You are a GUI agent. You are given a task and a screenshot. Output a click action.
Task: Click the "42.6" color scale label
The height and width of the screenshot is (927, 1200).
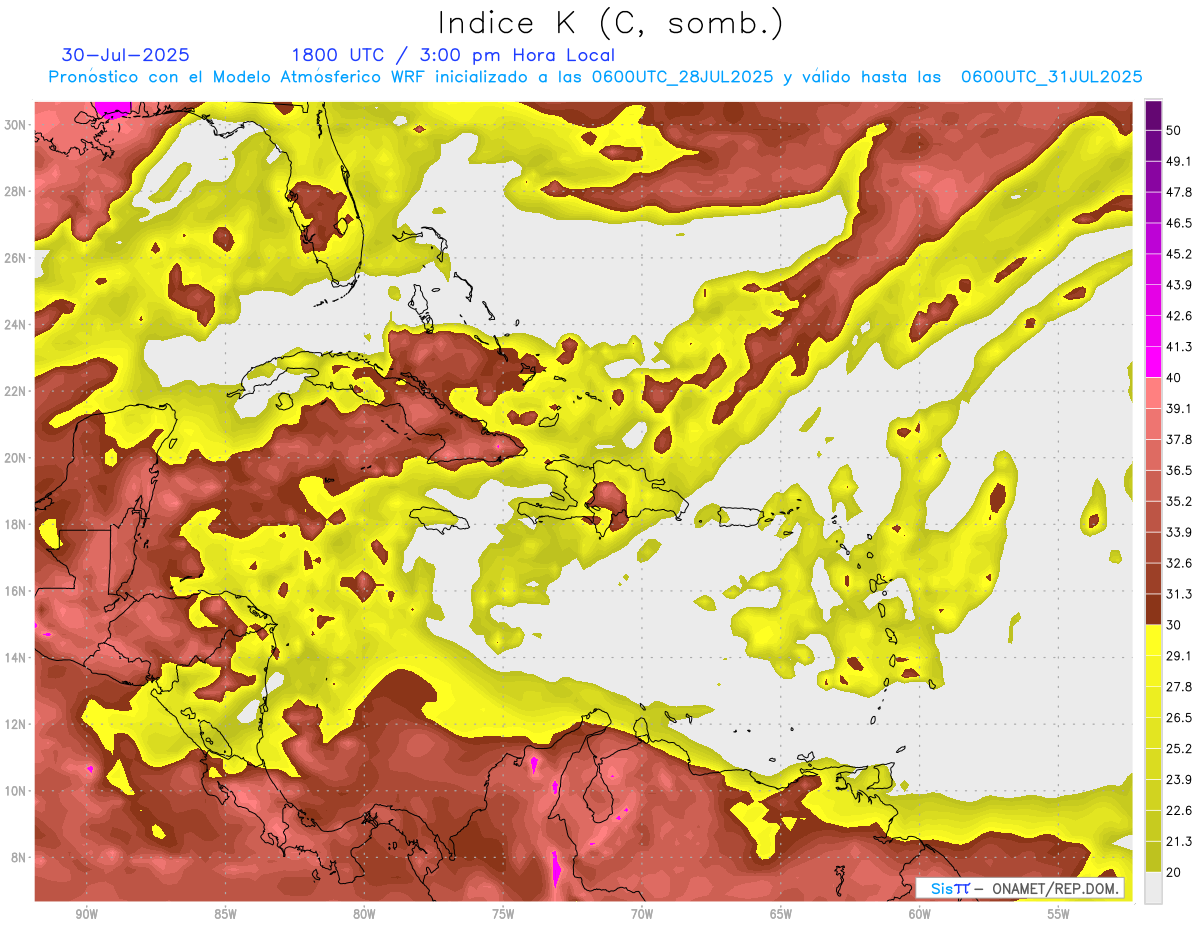pyautogui.click(x=1179, y=317)
